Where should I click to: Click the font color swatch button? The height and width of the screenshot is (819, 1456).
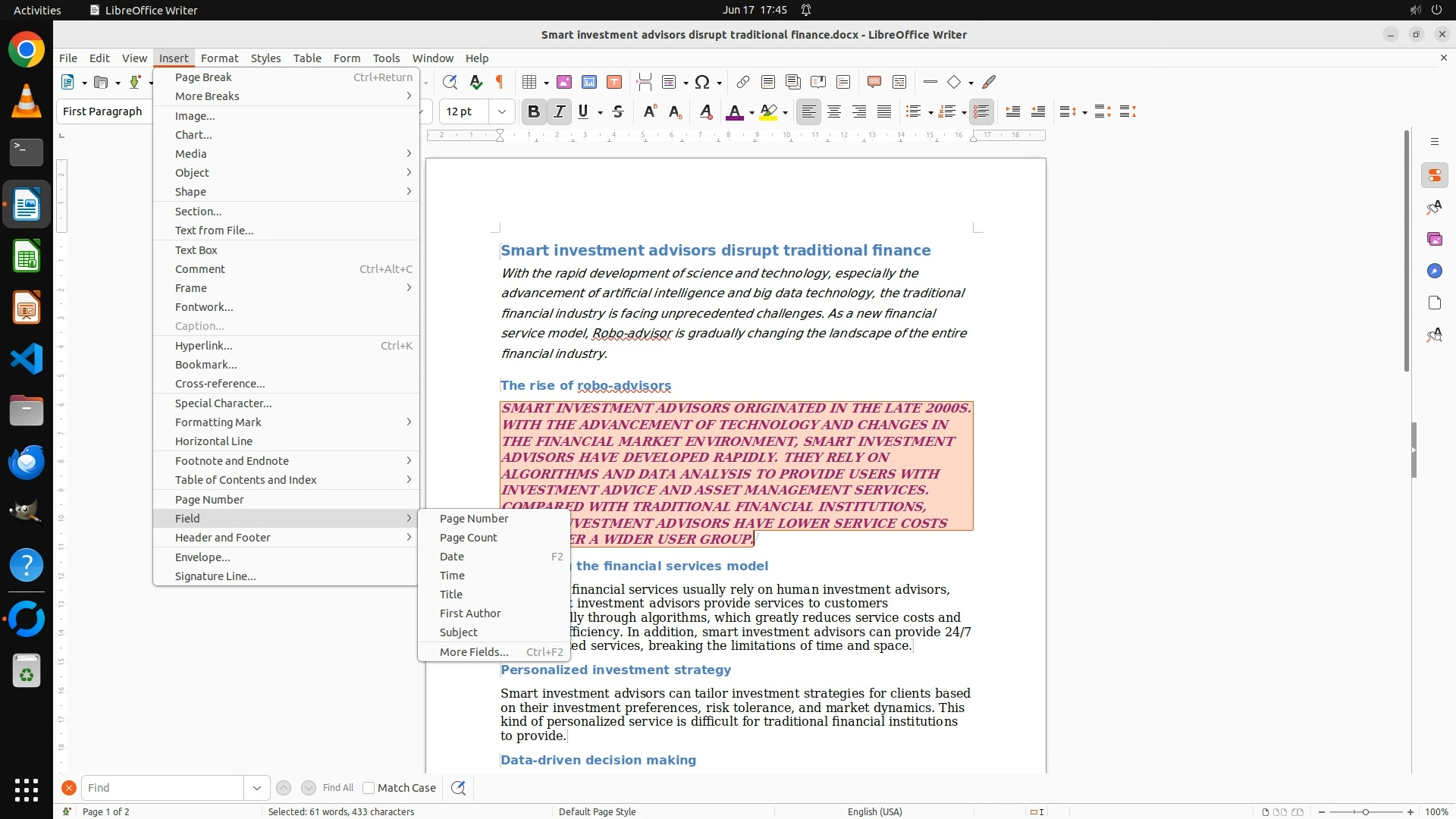click(733, 111)
